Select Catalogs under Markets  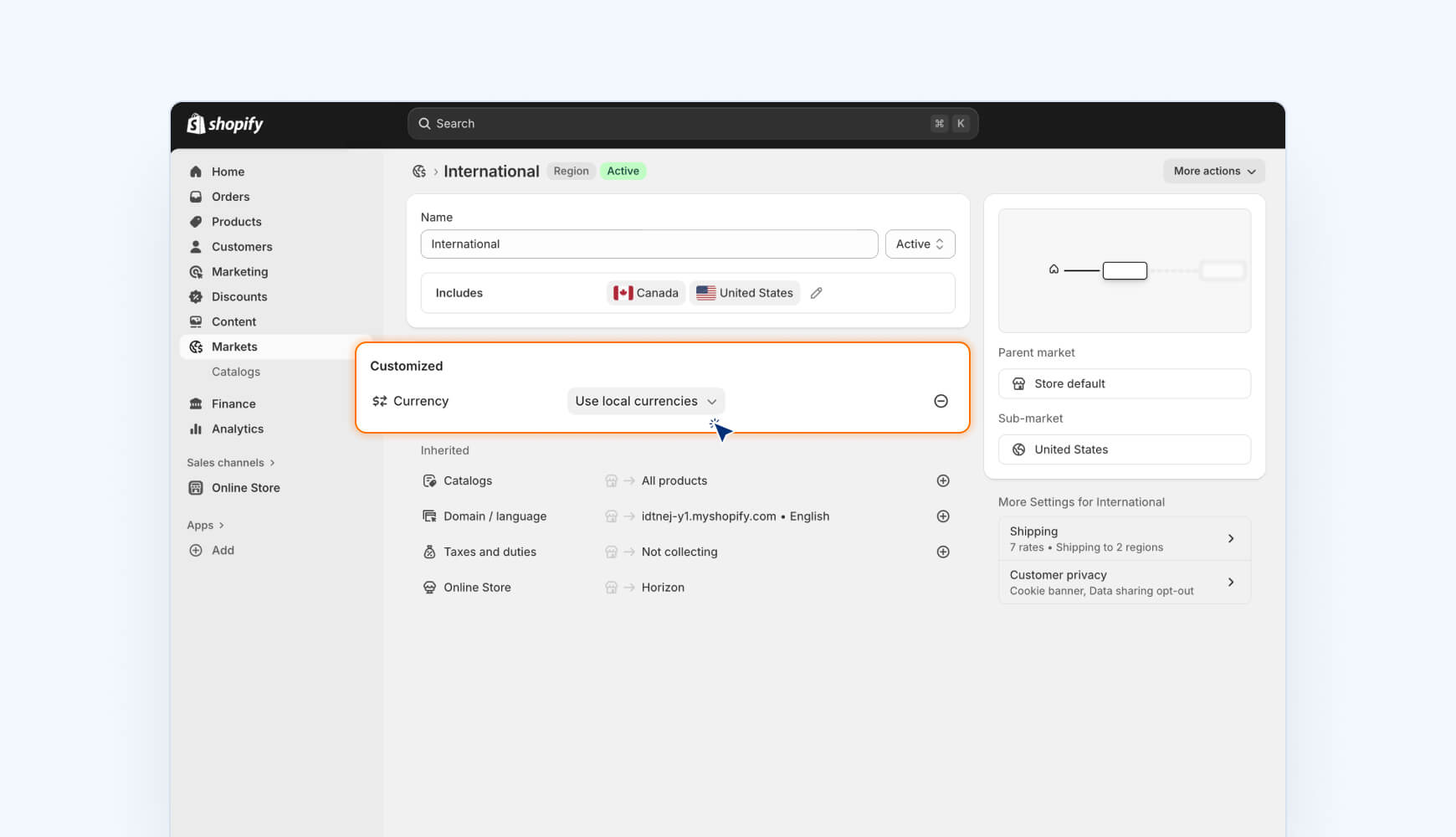pyautogui.click(x=235, y=372)
